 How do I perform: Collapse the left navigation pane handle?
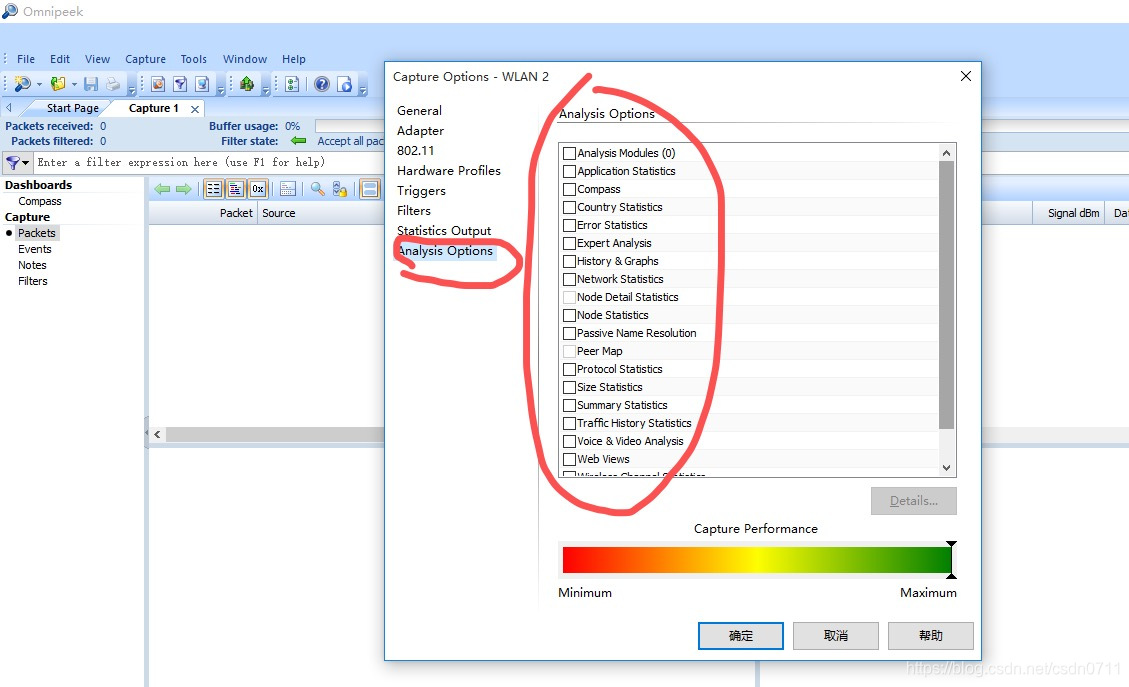click(147, 434)
